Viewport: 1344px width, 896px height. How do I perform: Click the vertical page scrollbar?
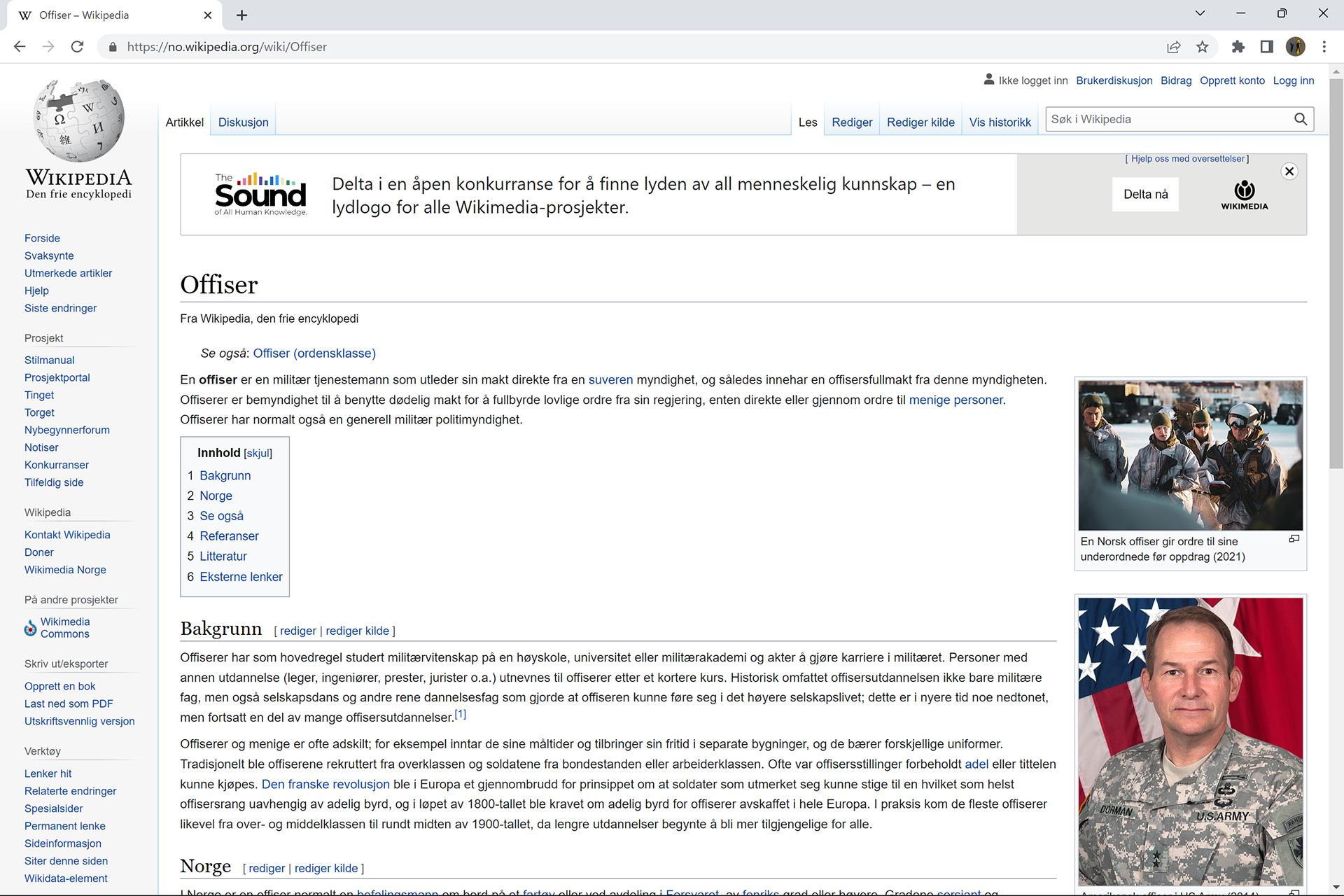coord(1336,273)
